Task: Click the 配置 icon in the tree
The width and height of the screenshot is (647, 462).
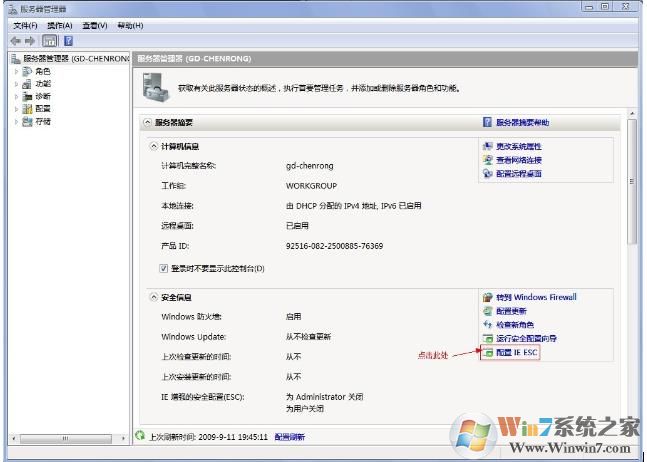Action: [x=27, y=109]
